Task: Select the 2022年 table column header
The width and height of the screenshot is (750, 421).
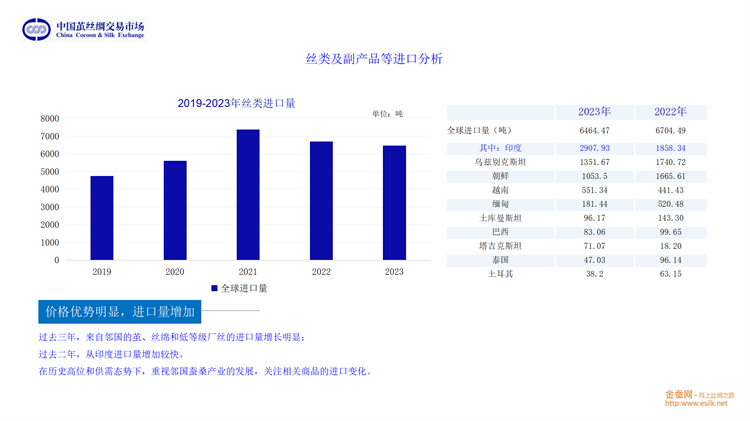Action: [x=669, y=112]
